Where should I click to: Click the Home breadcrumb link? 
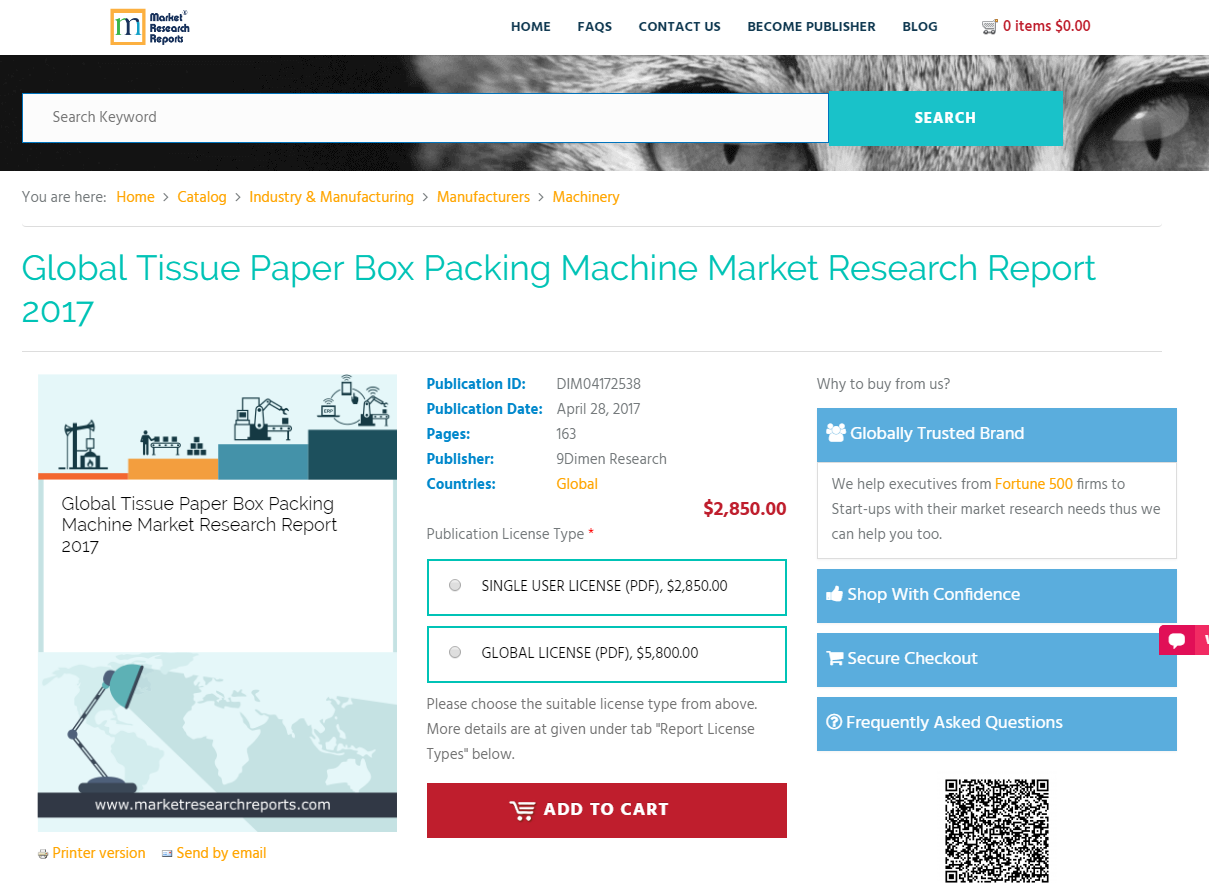(x=136, y=198)
